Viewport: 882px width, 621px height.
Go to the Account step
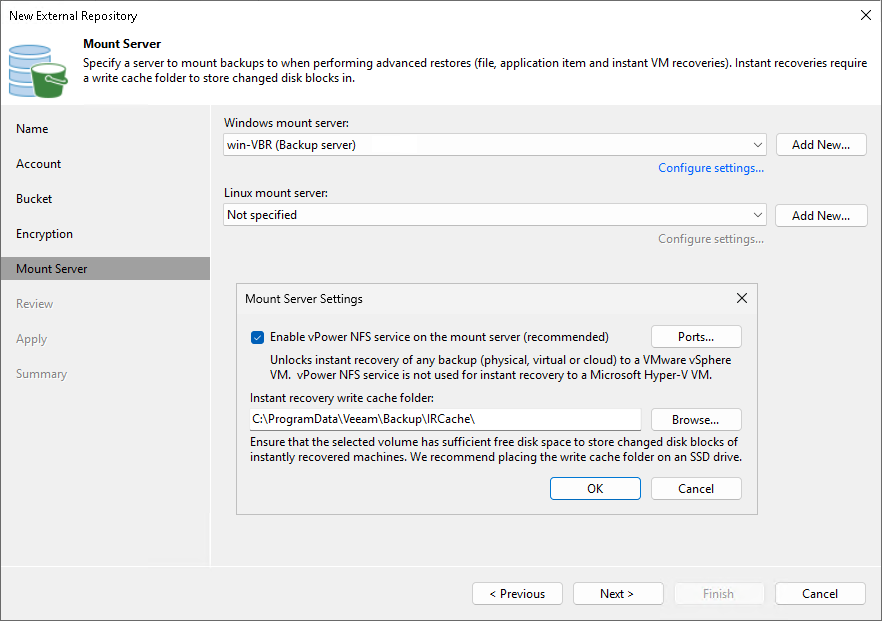(x=38, y=164)
